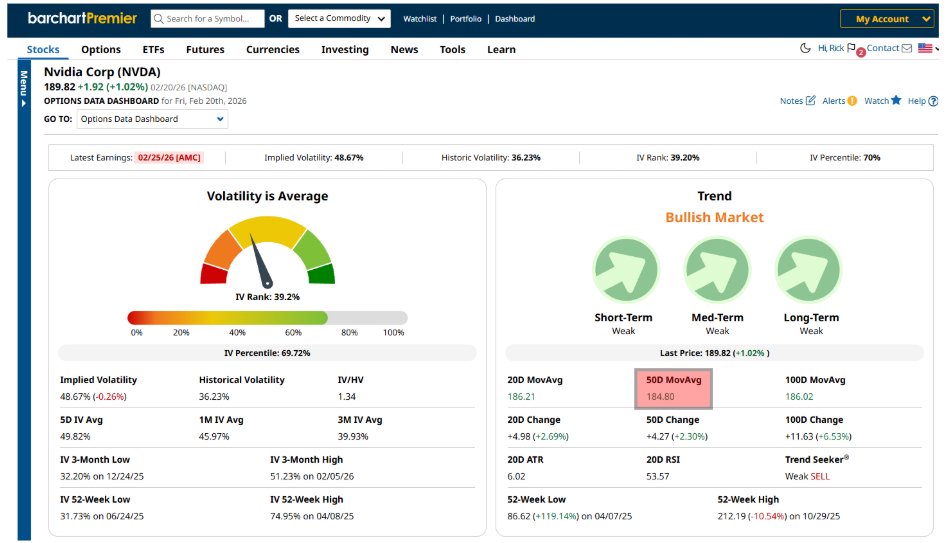Click the 5D IV Avg value 49.82%
Screen dimensions: 949x543
tap(75, 437)
